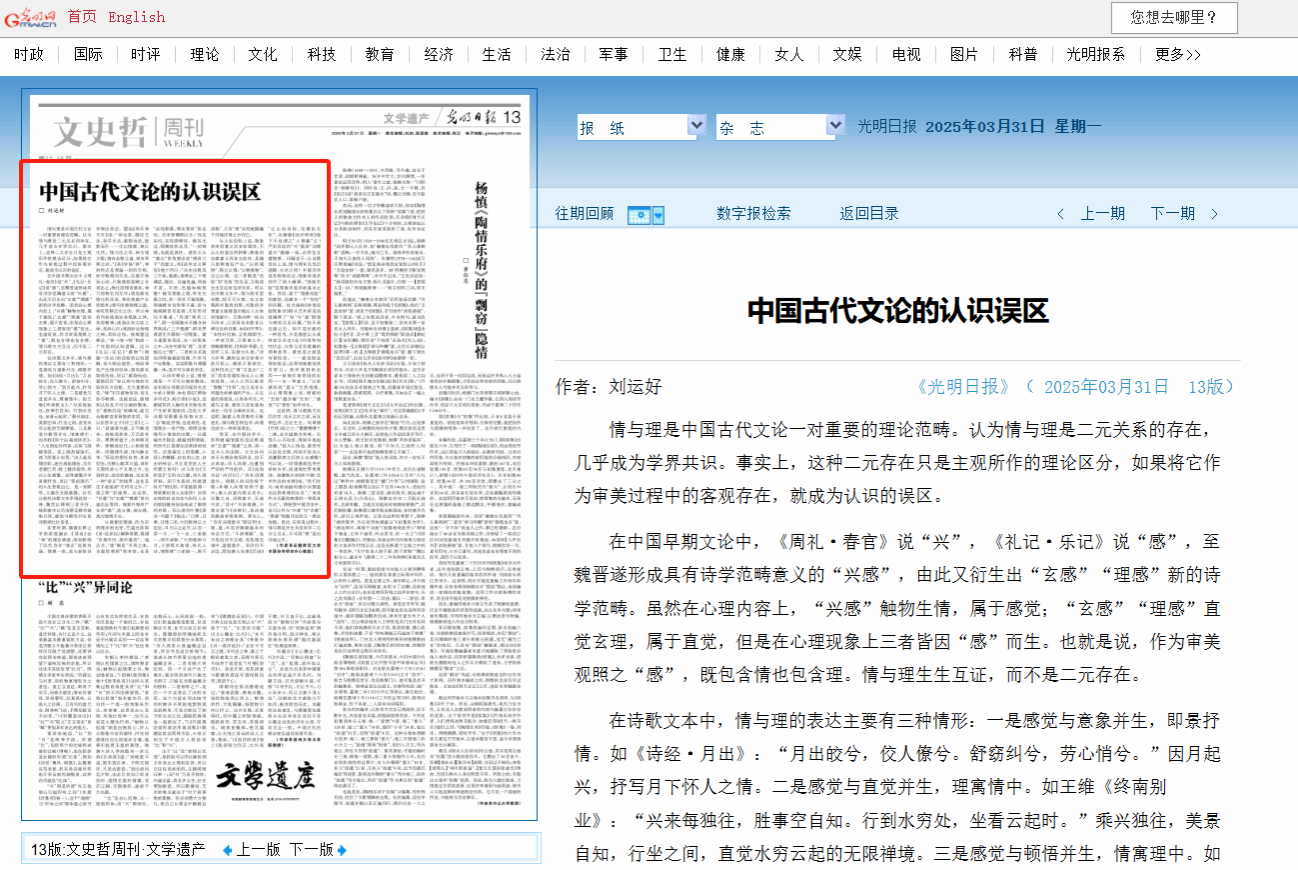Screen dimensions: 1298x870
Task: Open the 科技 channel
Action: 322,54
